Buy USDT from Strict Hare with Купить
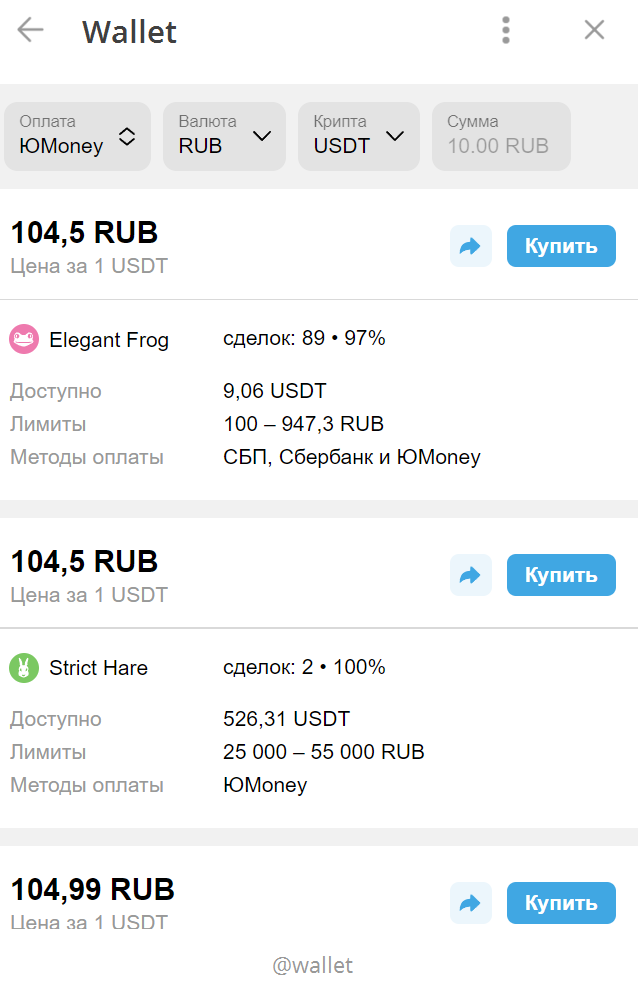The height and width of the screenshot is (981, 638). pyautogui.click(x=561, y=574)
